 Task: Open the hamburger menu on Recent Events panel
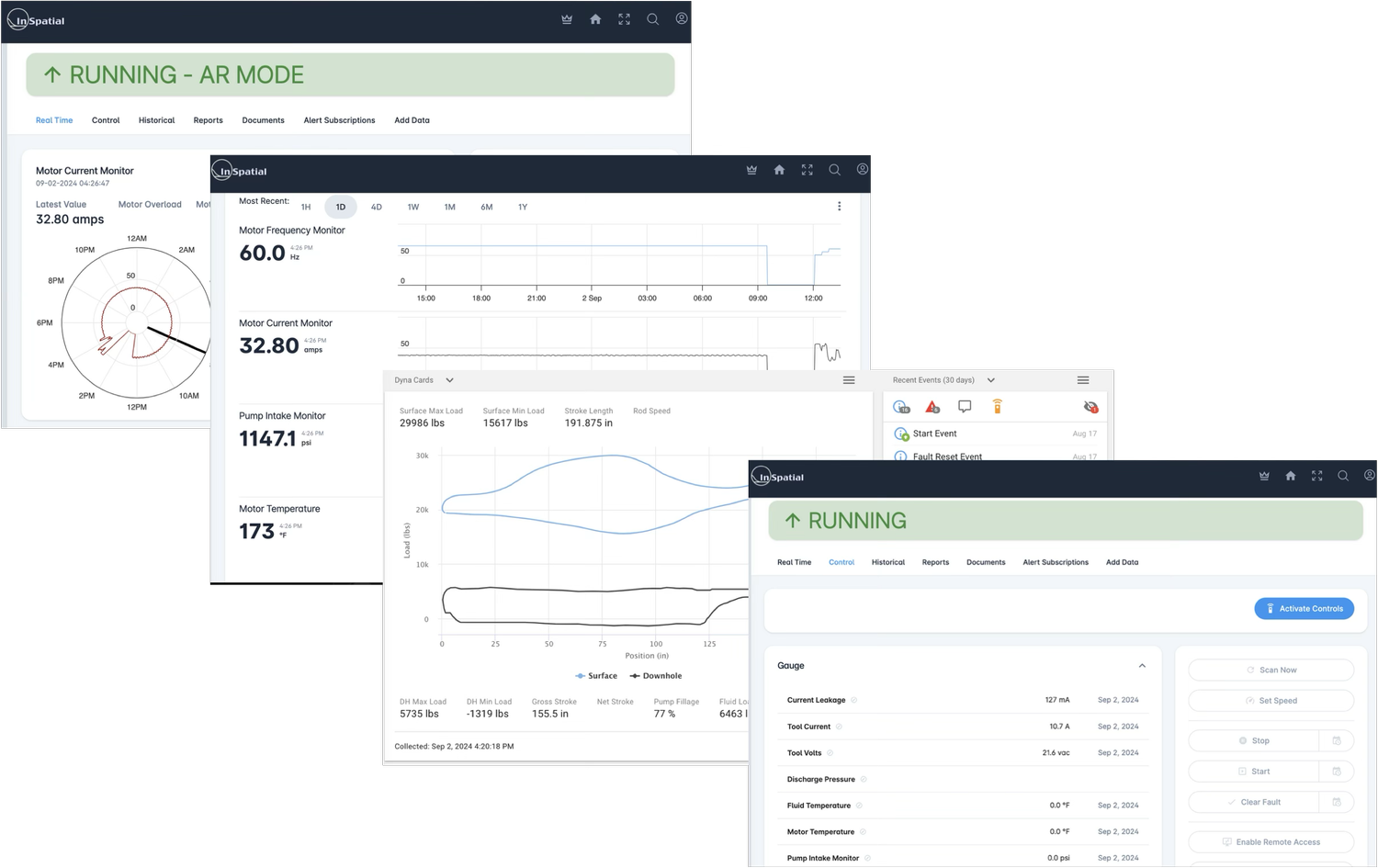[1083, 379]
